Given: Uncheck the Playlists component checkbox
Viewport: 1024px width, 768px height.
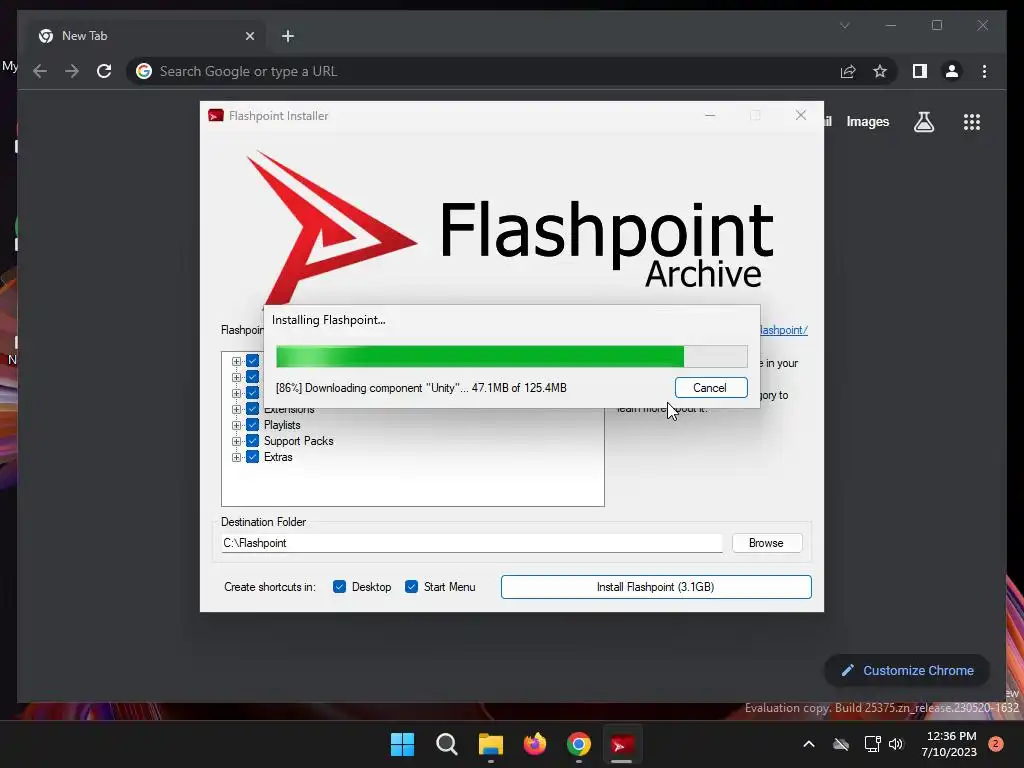Looking at the screenshot, I should click(x=253, y=424).
